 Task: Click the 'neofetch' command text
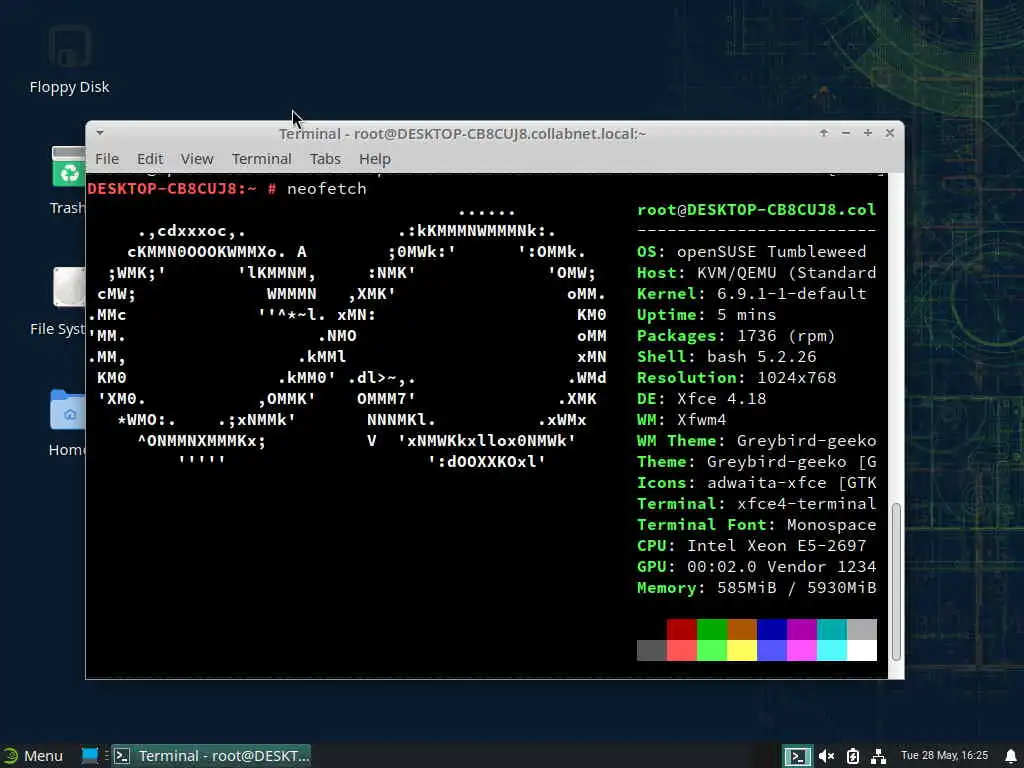click(327, 189)
